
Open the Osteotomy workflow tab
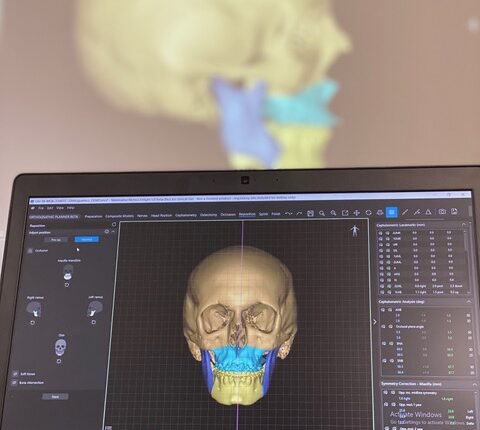click(208, 215)
